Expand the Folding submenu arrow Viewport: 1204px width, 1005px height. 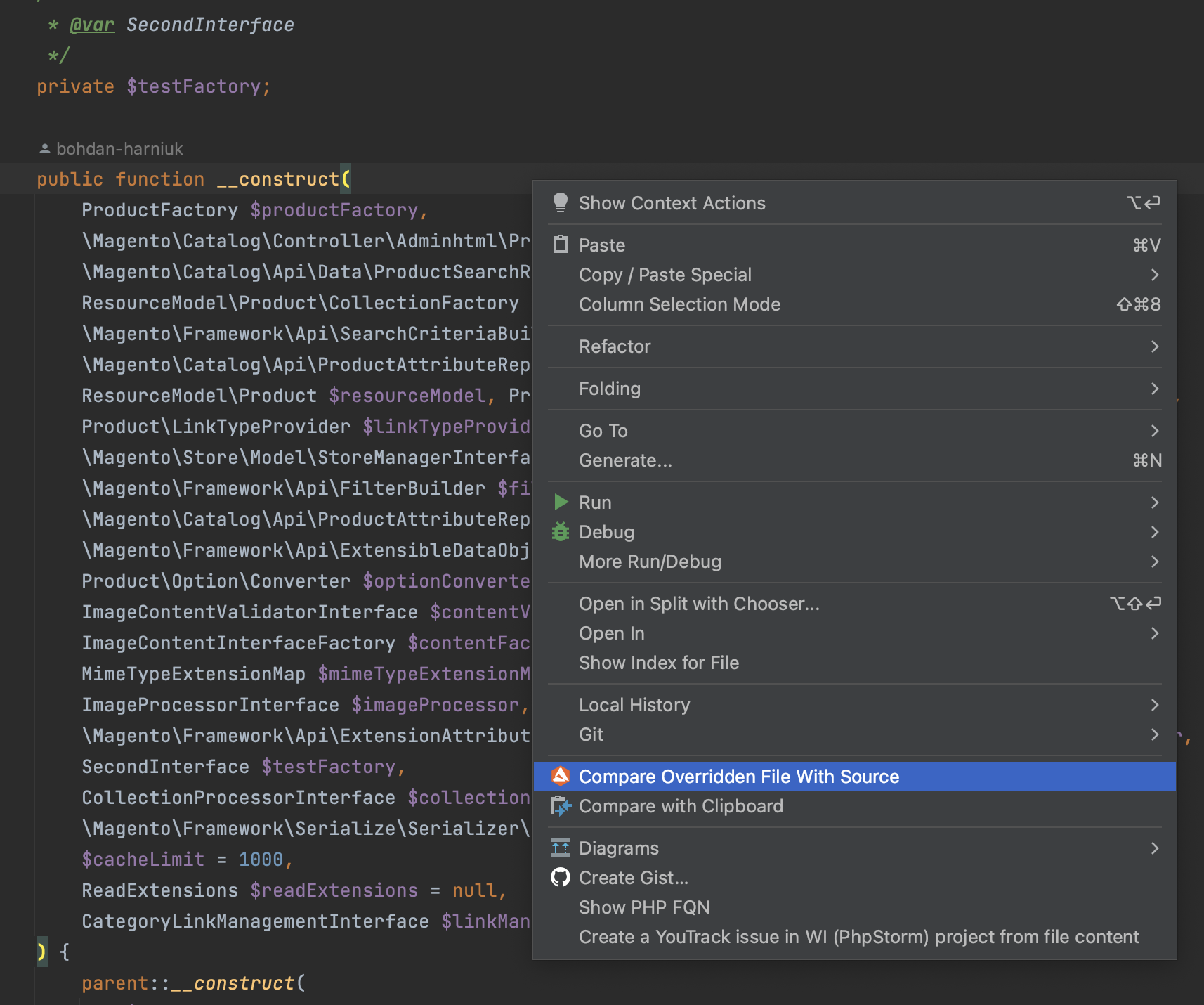tap(1154, 389)
